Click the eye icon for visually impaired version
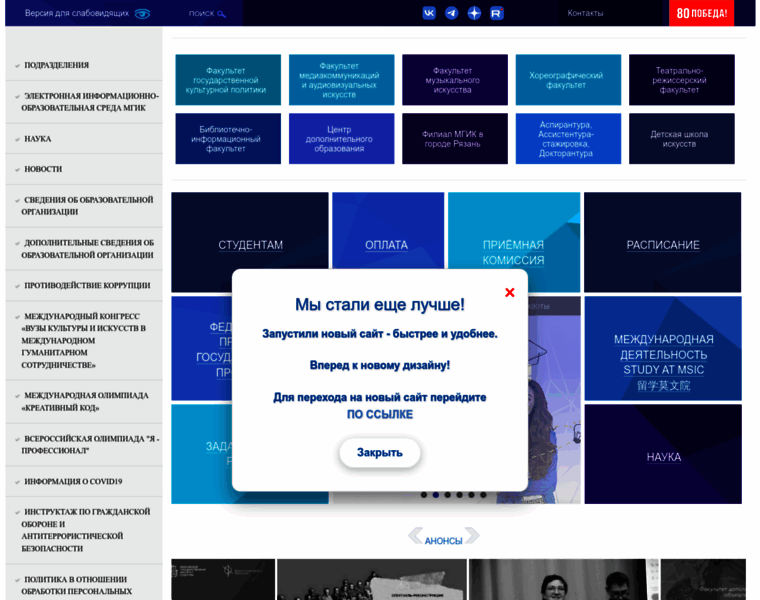This screenshot has height=600, width=760. point(142,14)
